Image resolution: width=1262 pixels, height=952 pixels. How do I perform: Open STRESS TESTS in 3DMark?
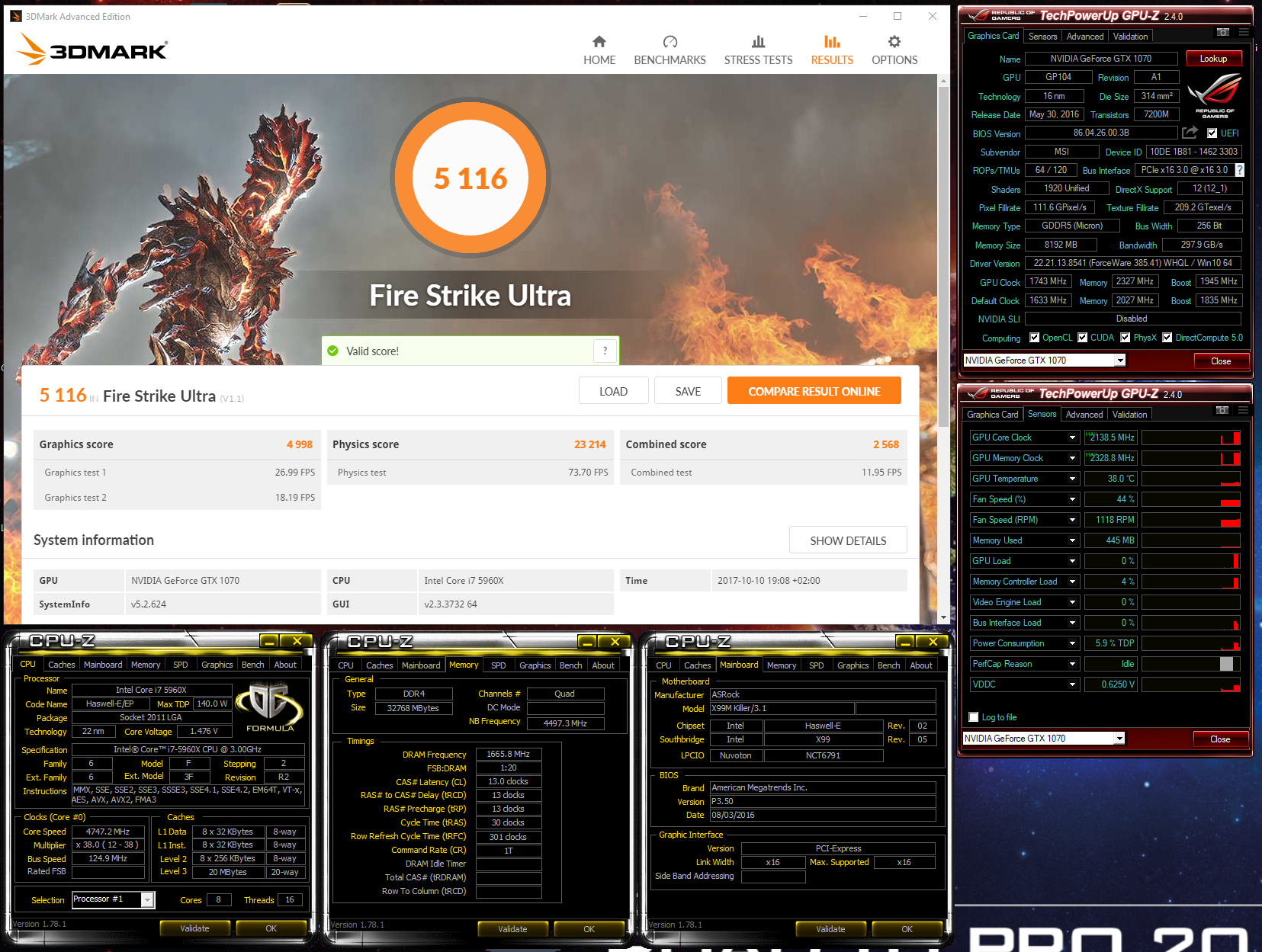758,50
